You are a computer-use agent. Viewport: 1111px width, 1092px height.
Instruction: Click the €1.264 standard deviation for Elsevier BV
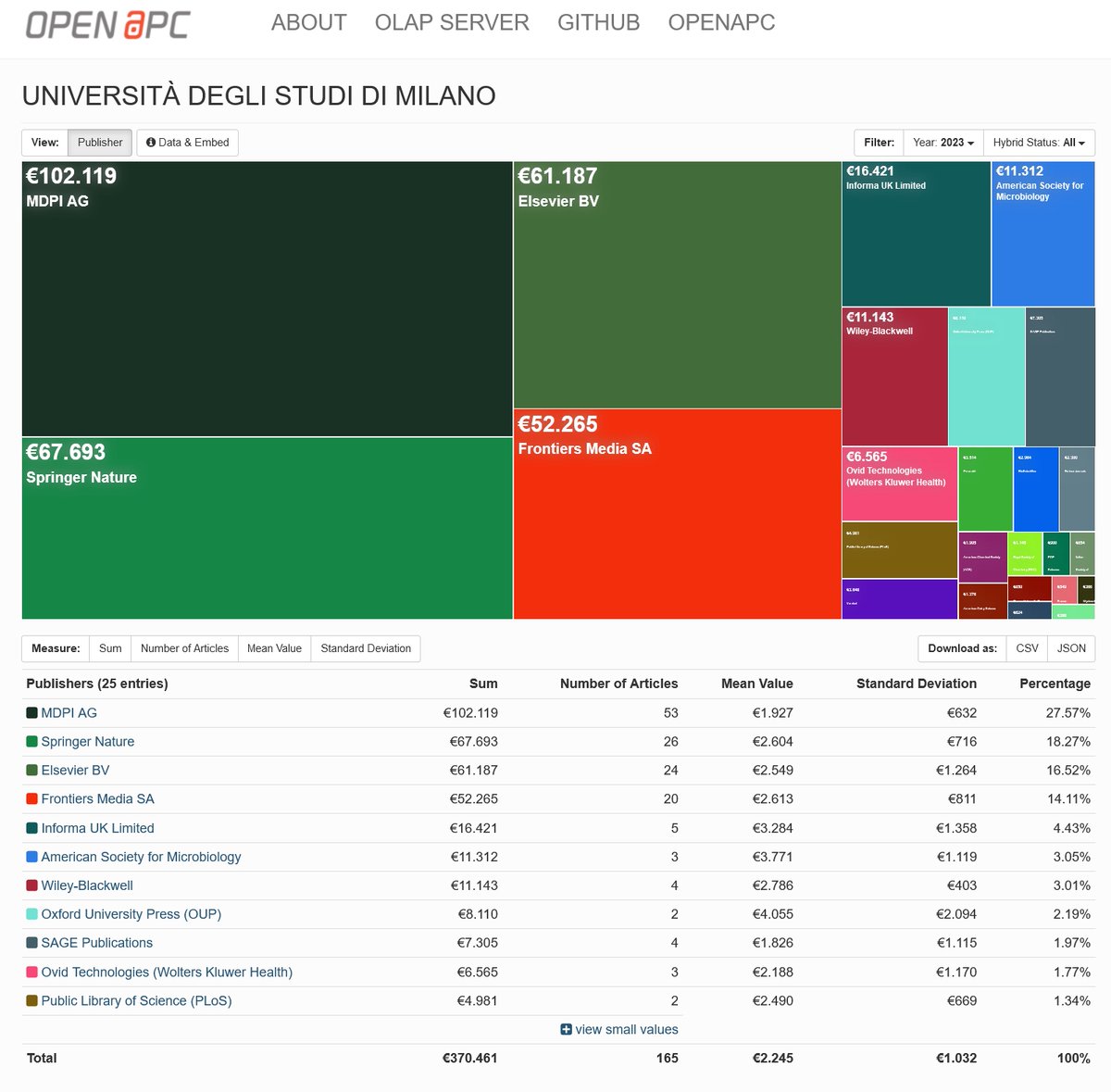tap(956, 771)
